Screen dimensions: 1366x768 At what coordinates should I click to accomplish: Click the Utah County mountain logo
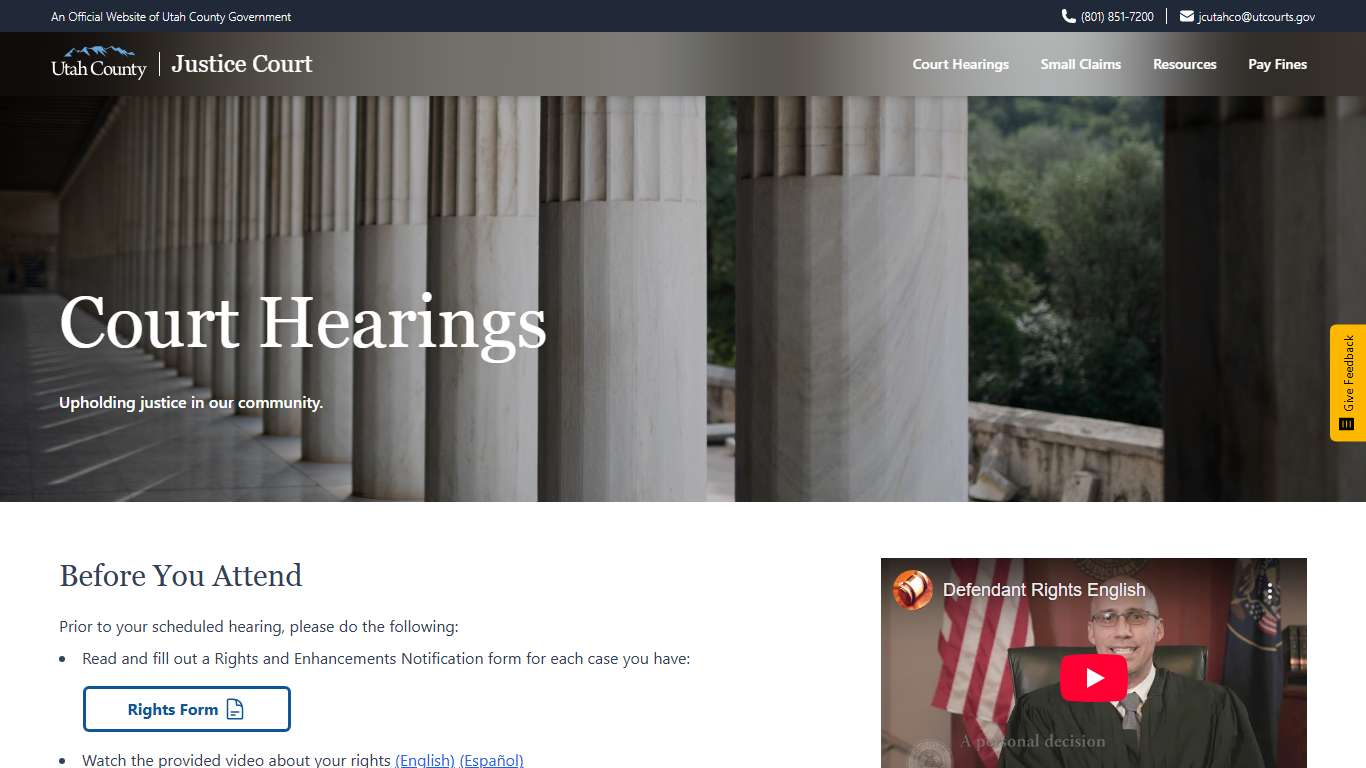pyautogui.click(x=99, y=63)
